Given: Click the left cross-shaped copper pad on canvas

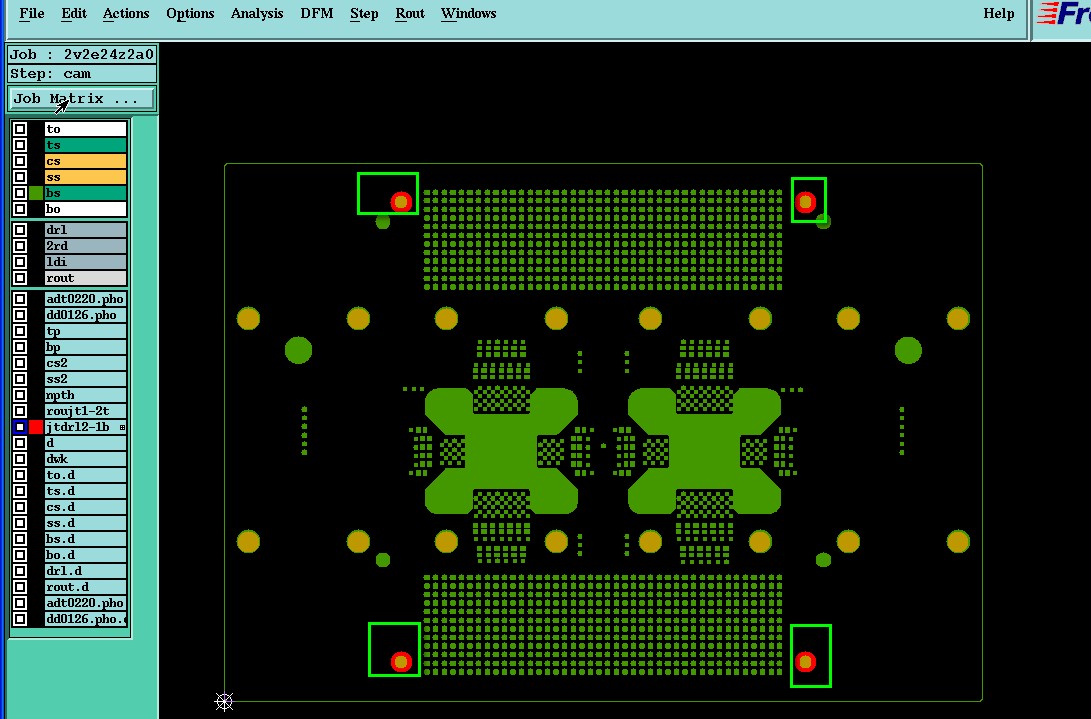Looking at the screenshot, I should point(501,451).
